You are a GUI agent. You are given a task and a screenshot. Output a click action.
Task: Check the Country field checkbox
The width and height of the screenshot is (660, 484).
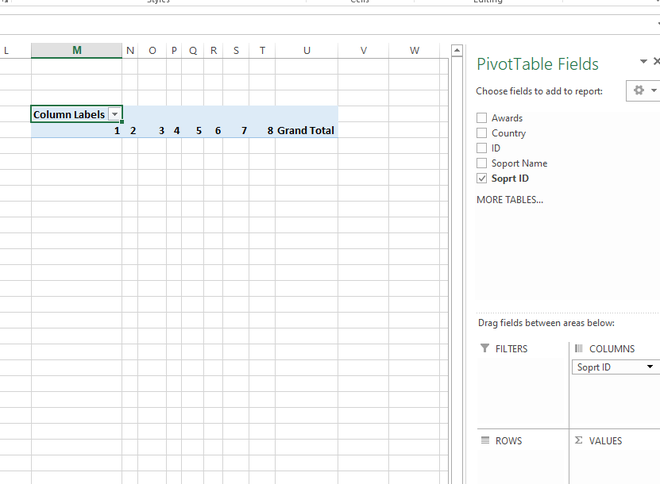click(482, 133)
